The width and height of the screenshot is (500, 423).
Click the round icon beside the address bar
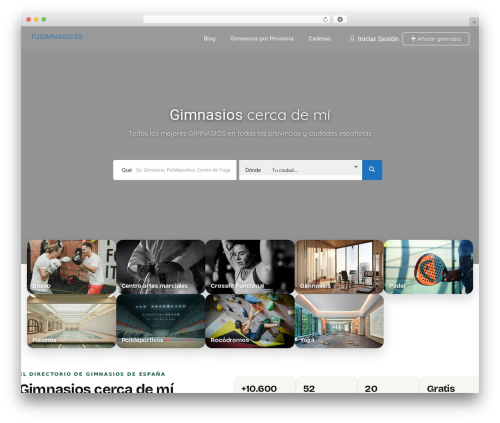pyautogui.click(x=340, y=19)
